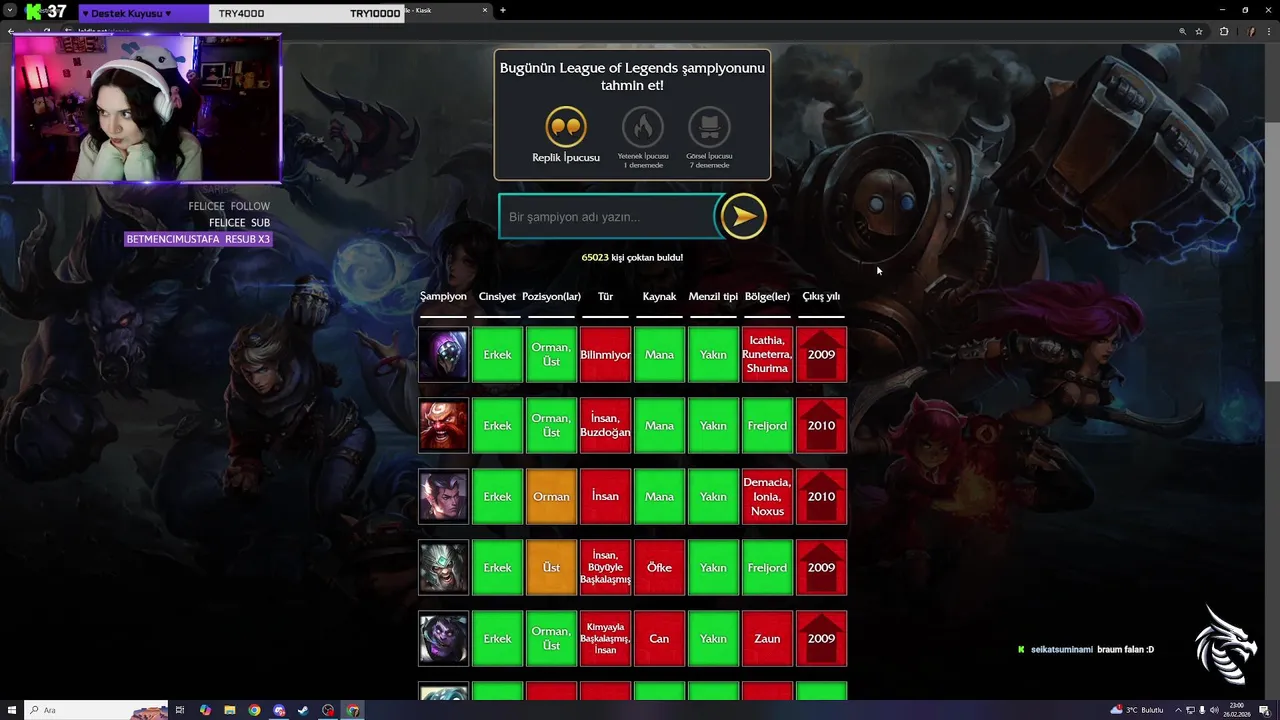Open a new browser tab with plus button

coord(502,10)
